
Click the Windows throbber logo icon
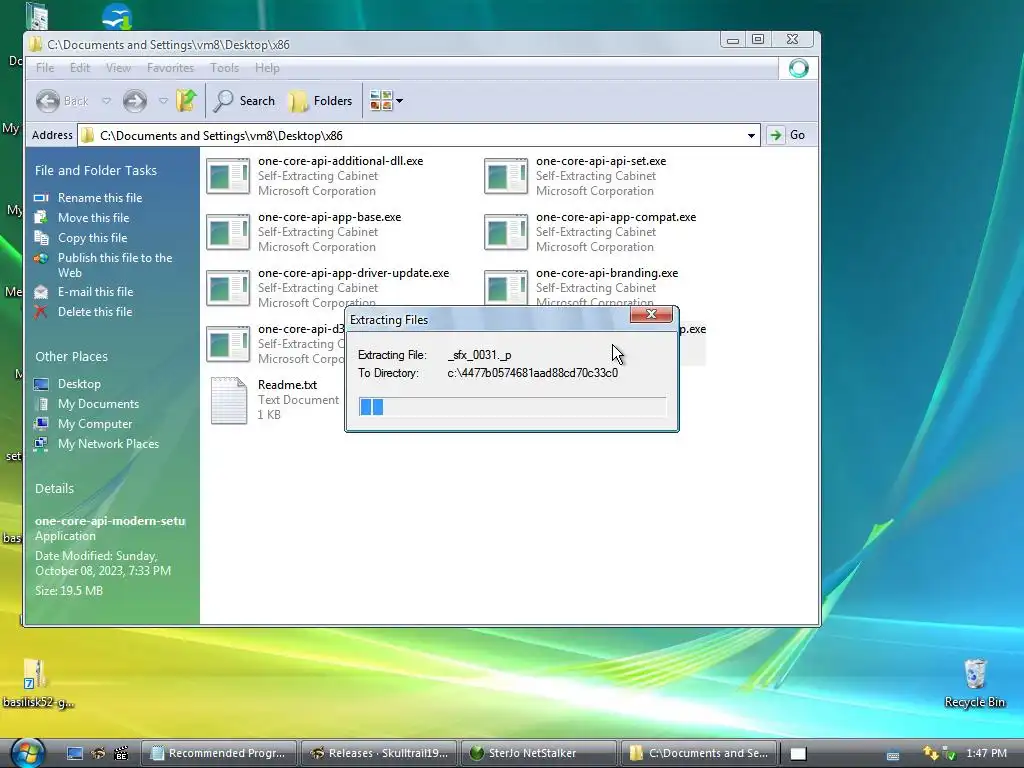[x=798, y=68]
